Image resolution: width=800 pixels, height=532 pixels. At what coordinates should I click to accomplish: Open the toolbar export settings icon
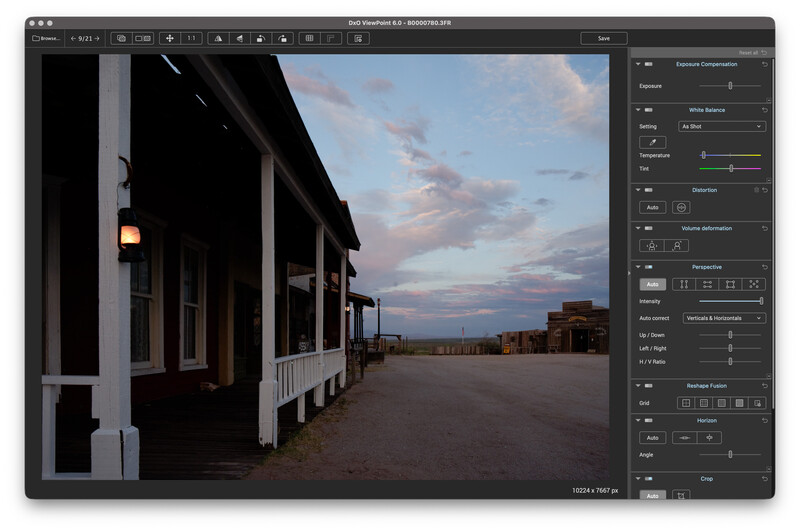358,38
